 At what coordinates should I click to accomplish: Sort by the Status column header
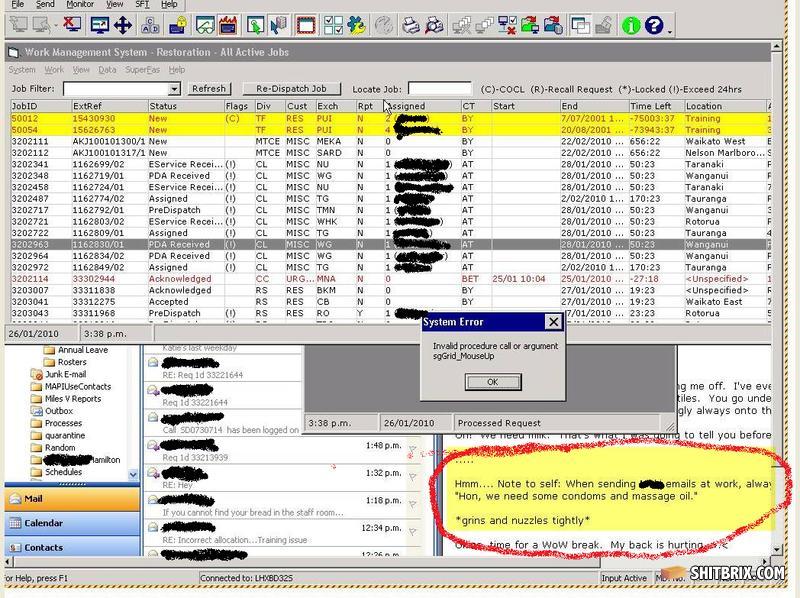pyautogui.click(x=185, y=106)
